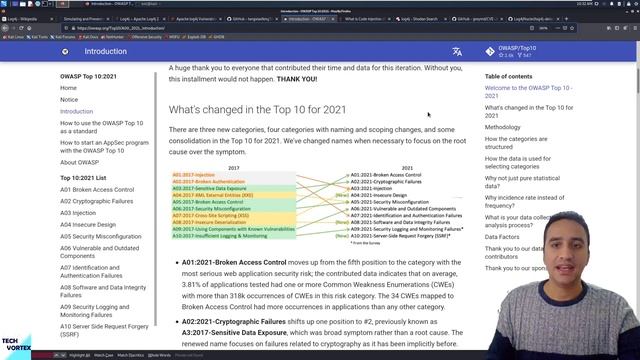The width and height of the screenshot is (640, 360).
Task: Open How to start an AppSec program page
Action: 104,147
